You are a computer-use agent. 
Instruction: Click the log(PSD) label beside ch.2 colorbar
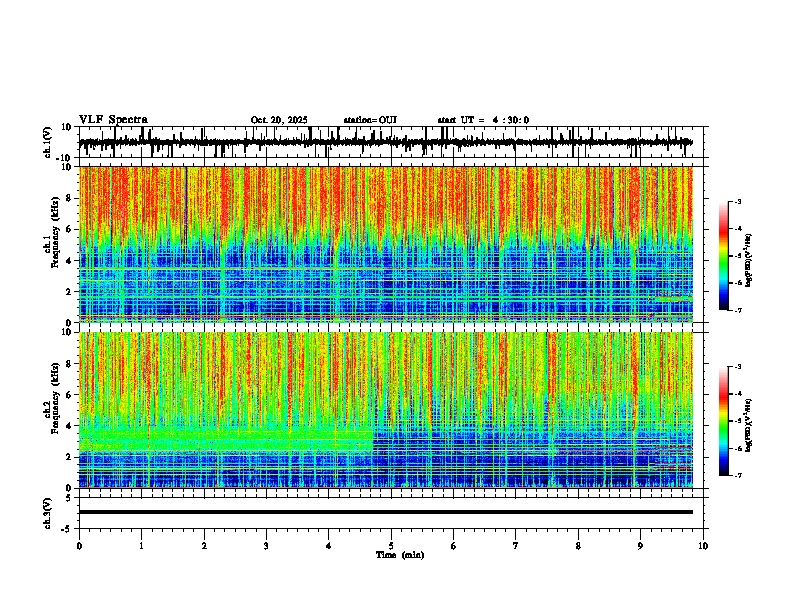click(x=750, y=425)
